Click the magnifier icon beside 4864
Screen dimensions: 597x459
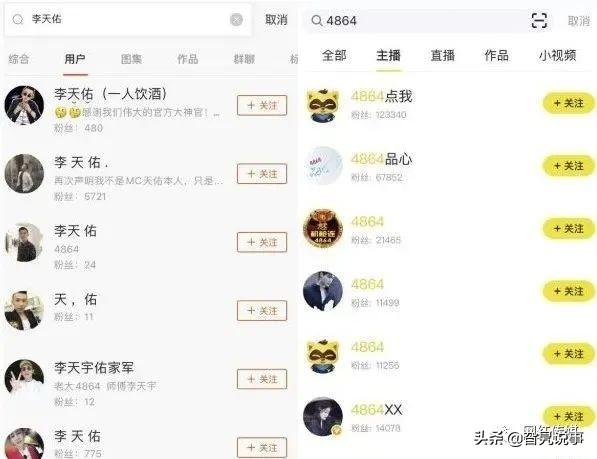(x=317, y=21)
